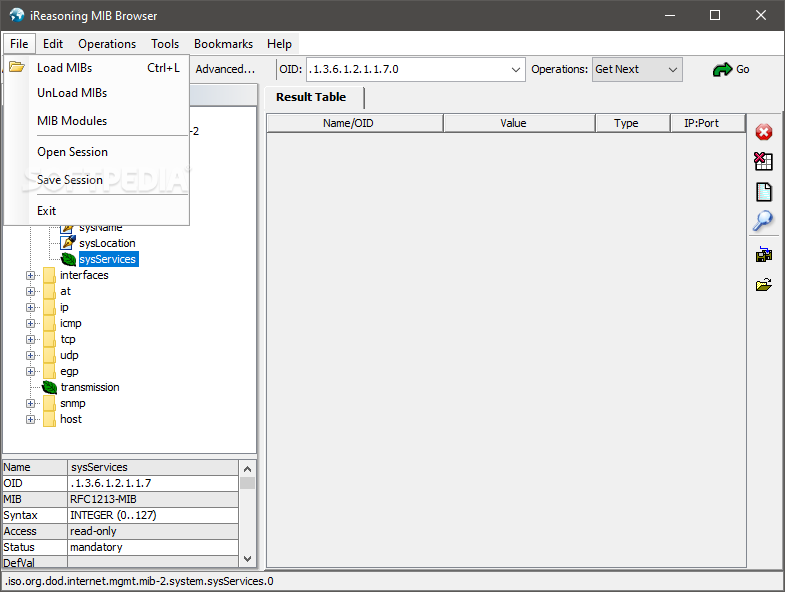Expand the ip tree node
785x592 pixels.
[31, 308]
